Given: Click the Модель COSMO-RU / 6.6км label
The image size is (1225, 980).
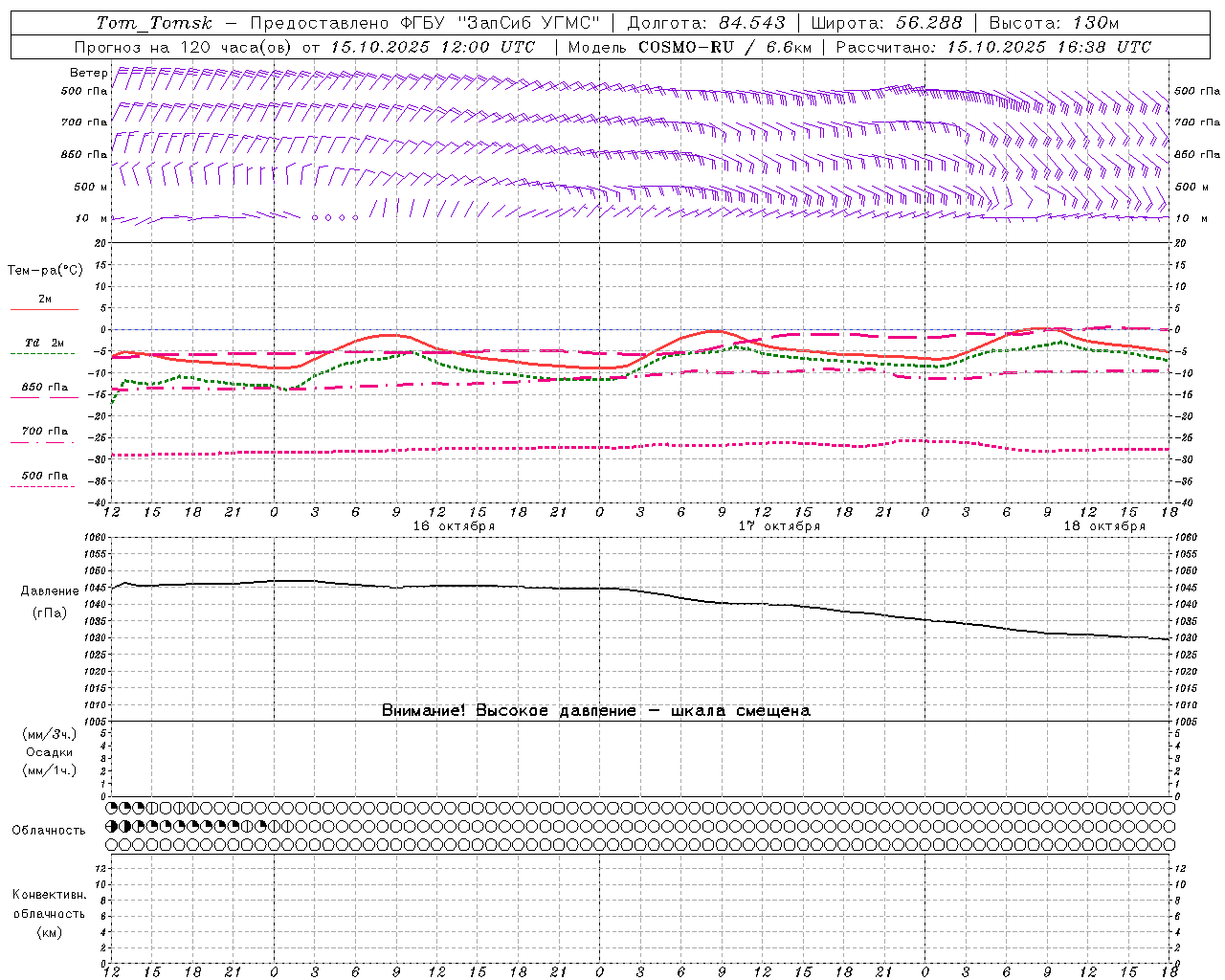Looking at the screenshot, I should tap(689, 47).
